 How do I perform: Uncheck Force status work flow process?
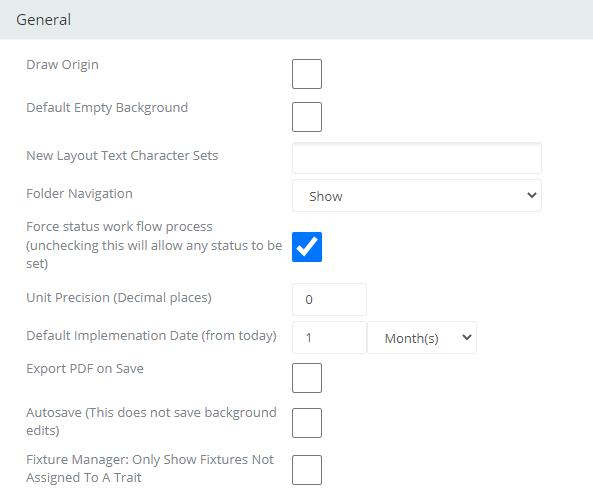(x=307, y=247)
